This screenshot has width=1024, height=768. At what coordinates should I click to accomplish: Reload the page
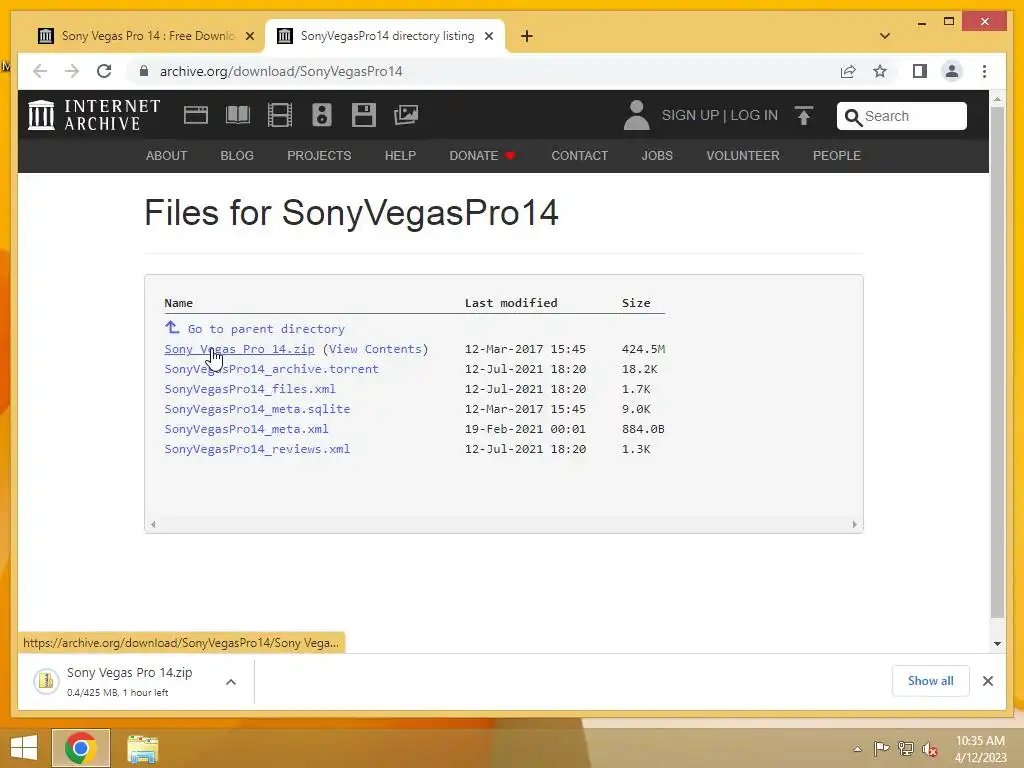click(104, 71)
